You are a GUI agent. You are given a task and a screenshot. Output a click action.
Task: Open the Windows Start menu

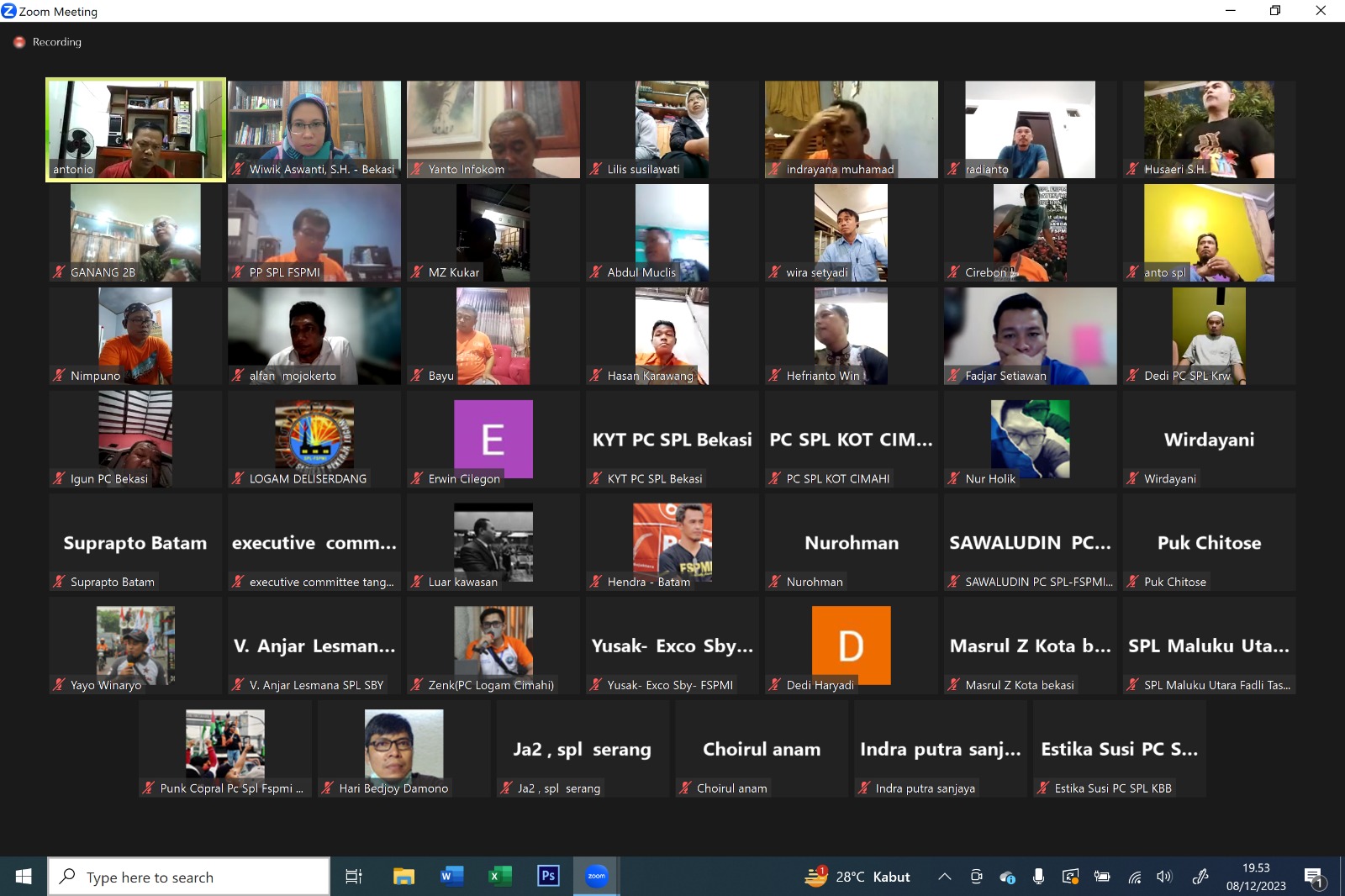(x=24, y=877)
